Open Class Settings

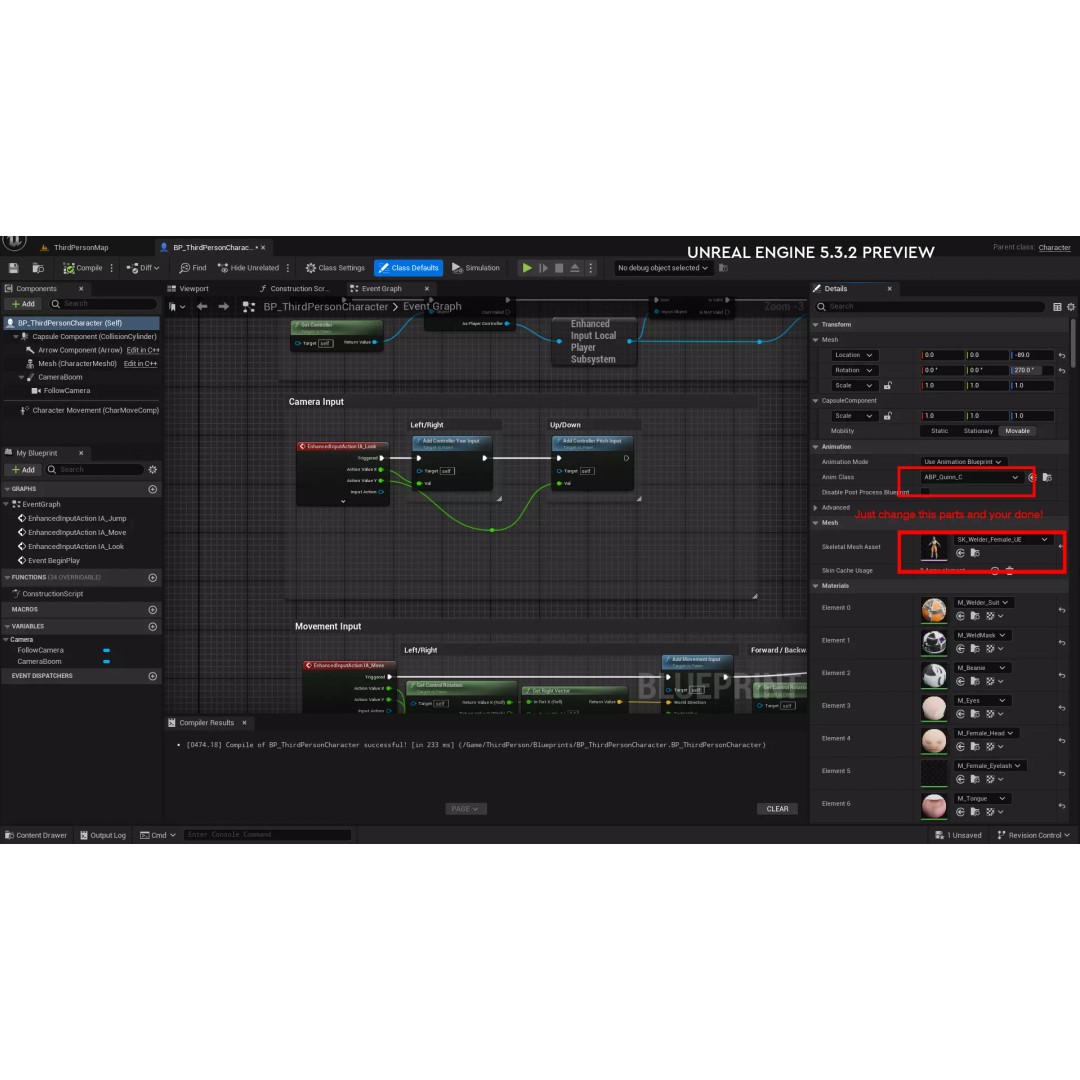335,268
